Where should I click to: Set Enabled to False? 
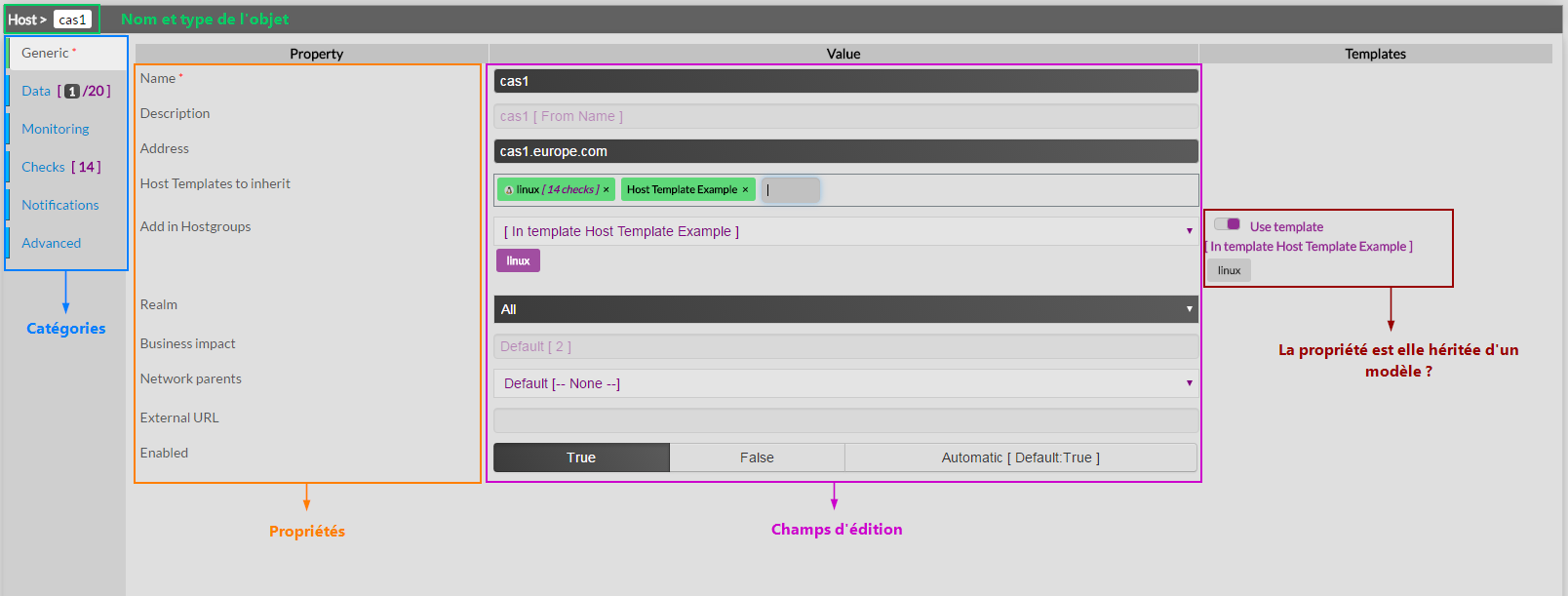tap(757, 457)
